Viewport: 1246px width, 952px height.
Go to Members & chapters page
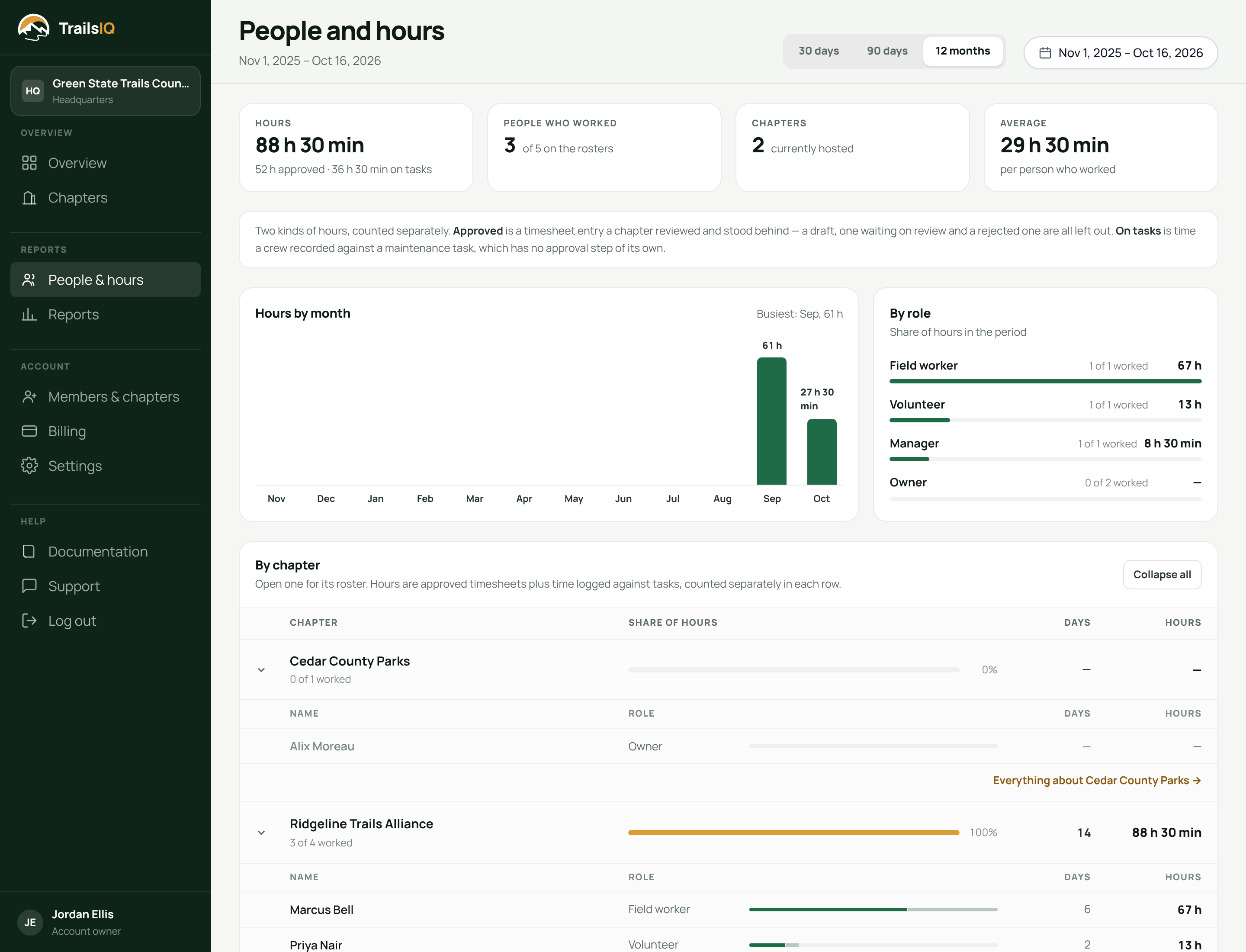tap(106, 397)
